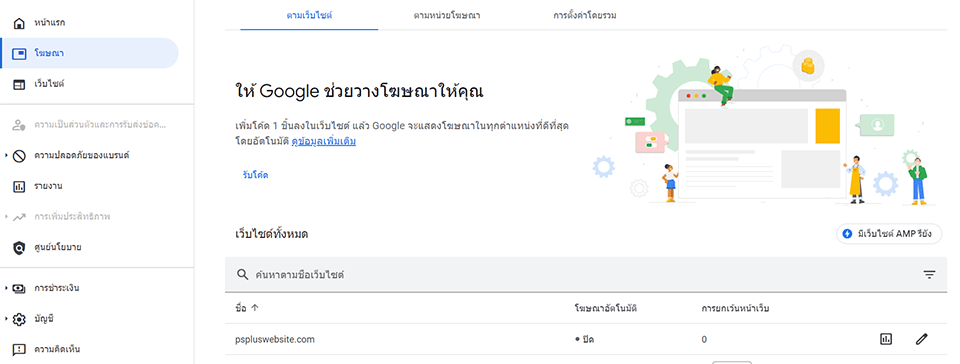This screenshot has height=364, width=960.
Task: Open the filter list icon beside search
Action: point(929,275)
